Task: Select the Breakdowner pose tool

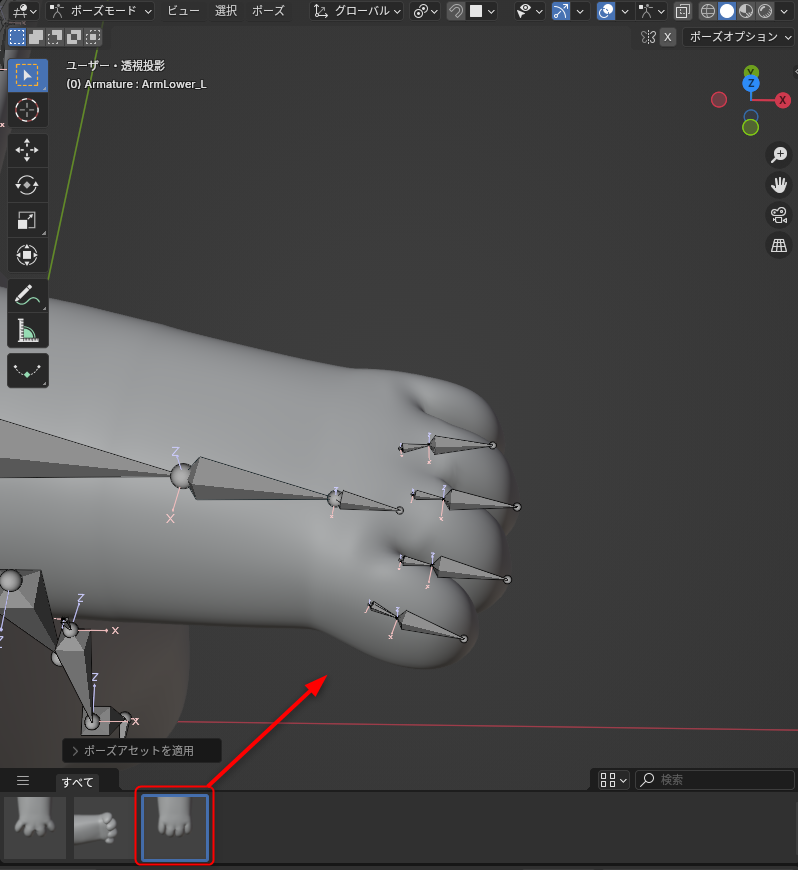Action: [27, 370]
